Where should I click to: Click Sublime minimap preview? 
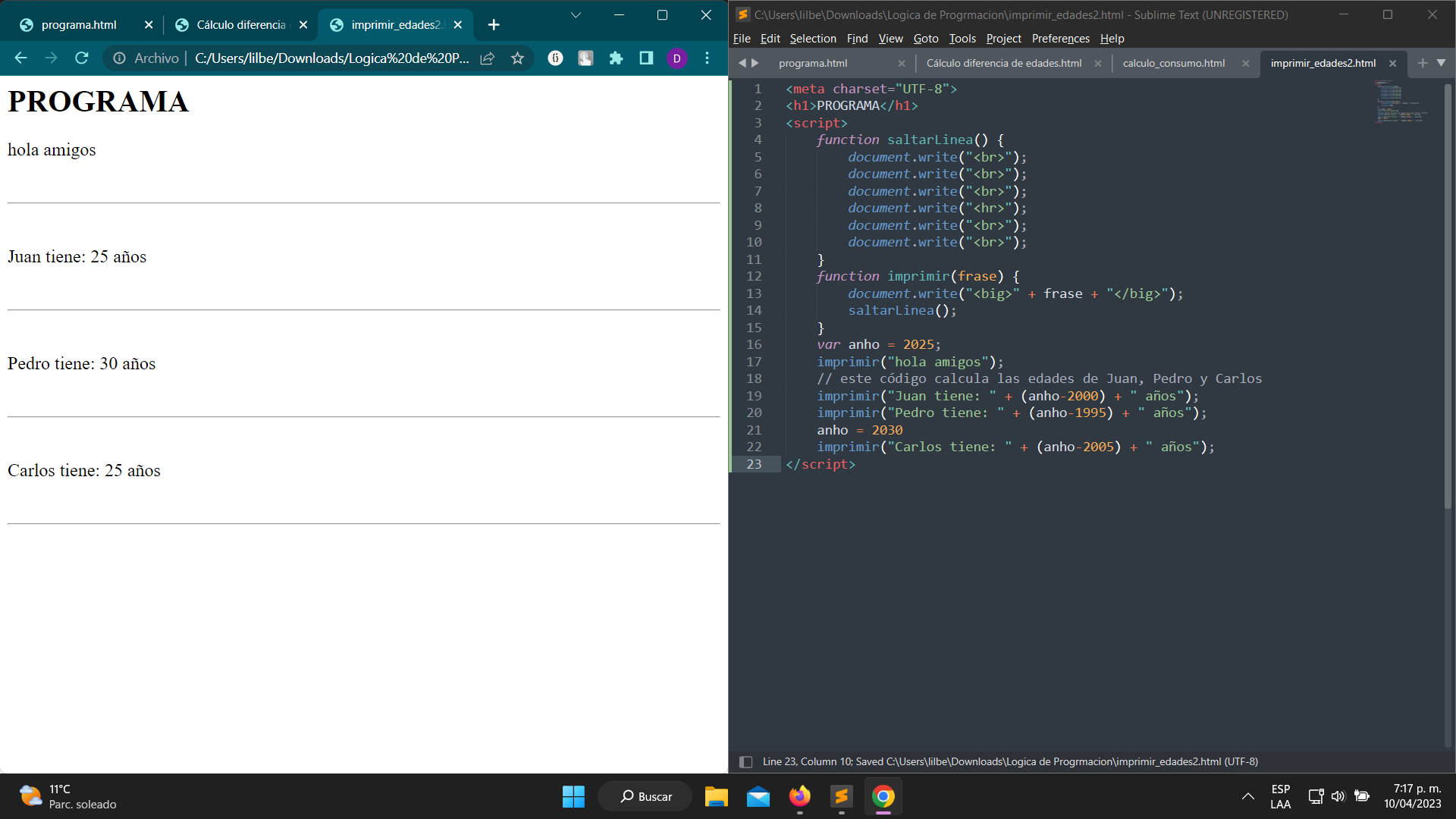[x=1401, y=102]
